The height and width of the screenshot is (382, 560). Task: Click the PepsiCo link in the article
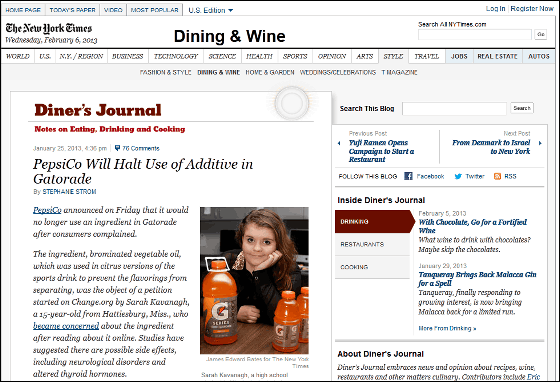47,210
